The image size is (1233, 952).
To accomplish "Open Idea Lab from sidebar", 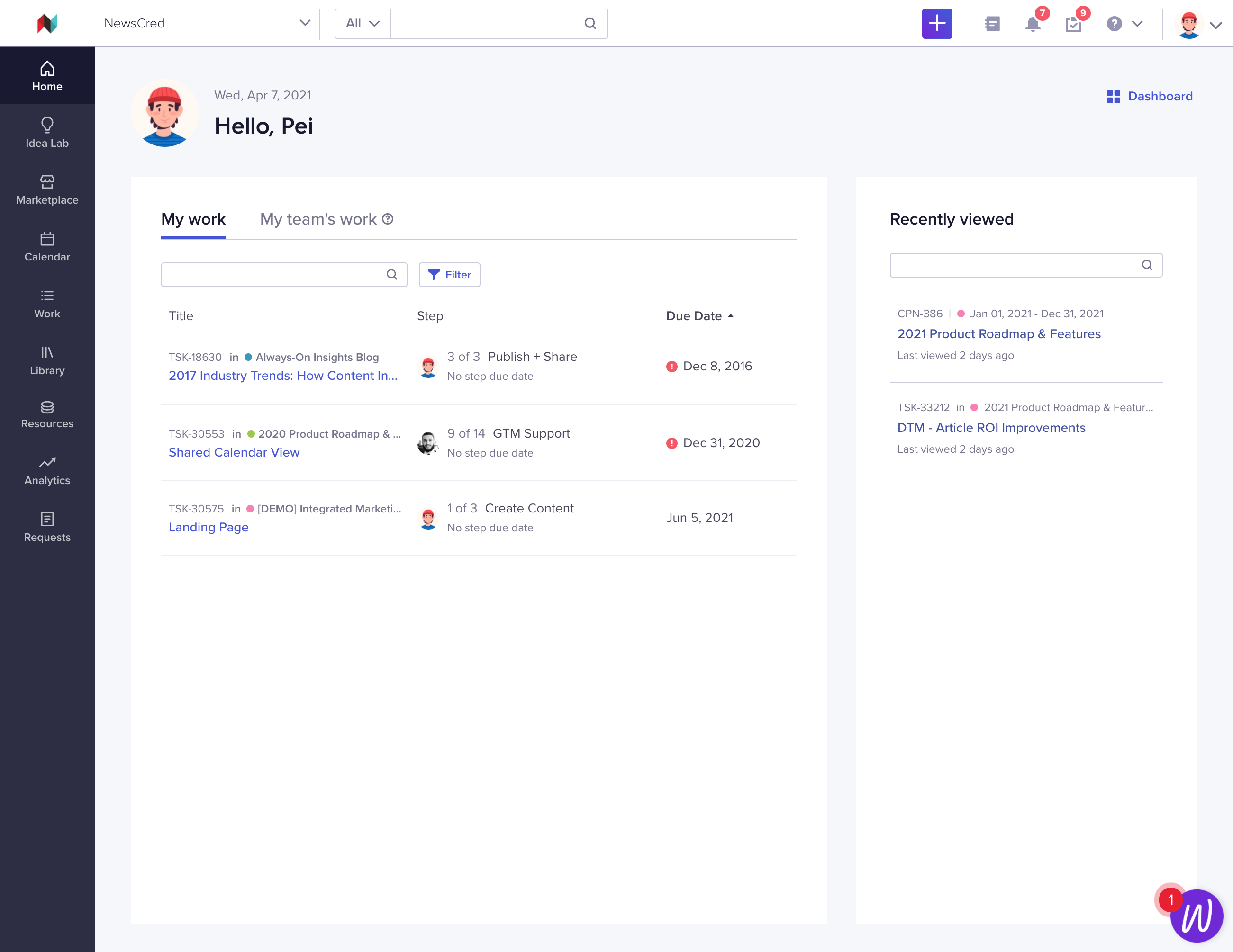I will click(x=47, y=133).
